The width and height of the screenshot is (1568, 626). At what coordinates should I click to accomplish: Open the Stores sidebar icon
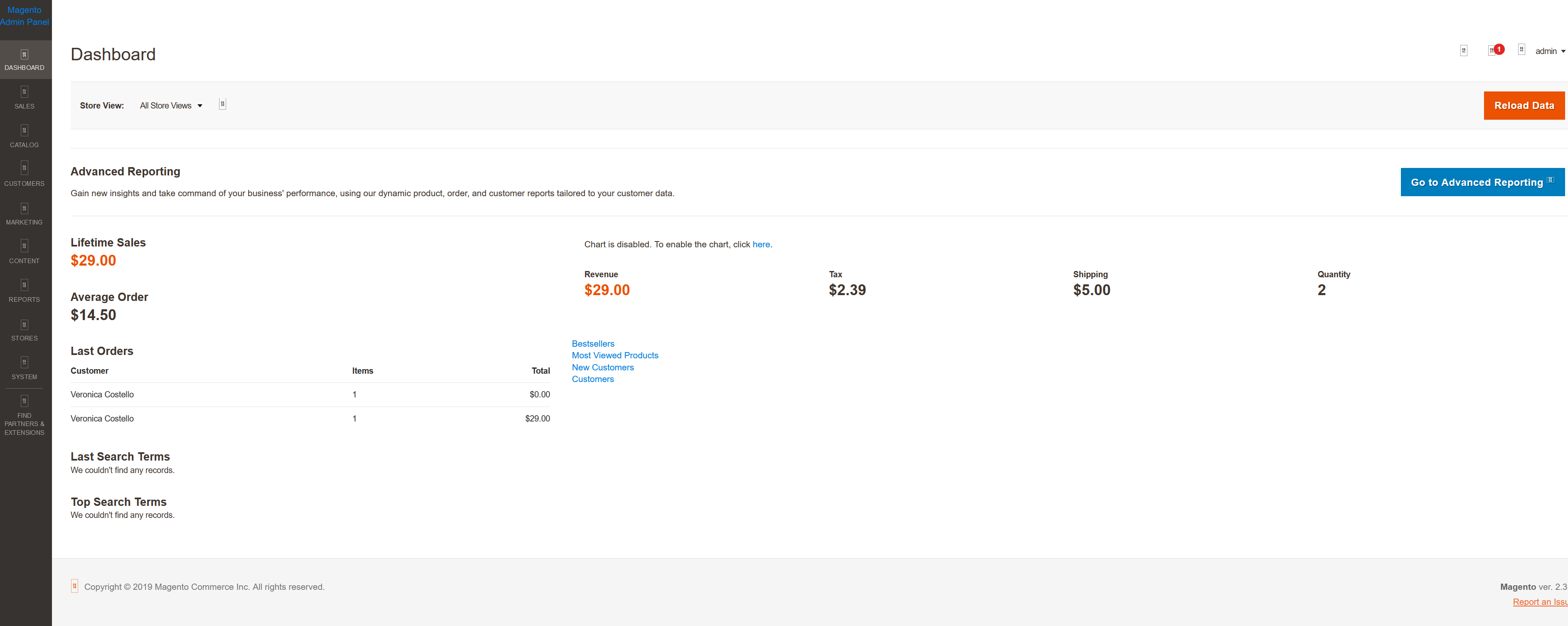(x=24, y=330)
